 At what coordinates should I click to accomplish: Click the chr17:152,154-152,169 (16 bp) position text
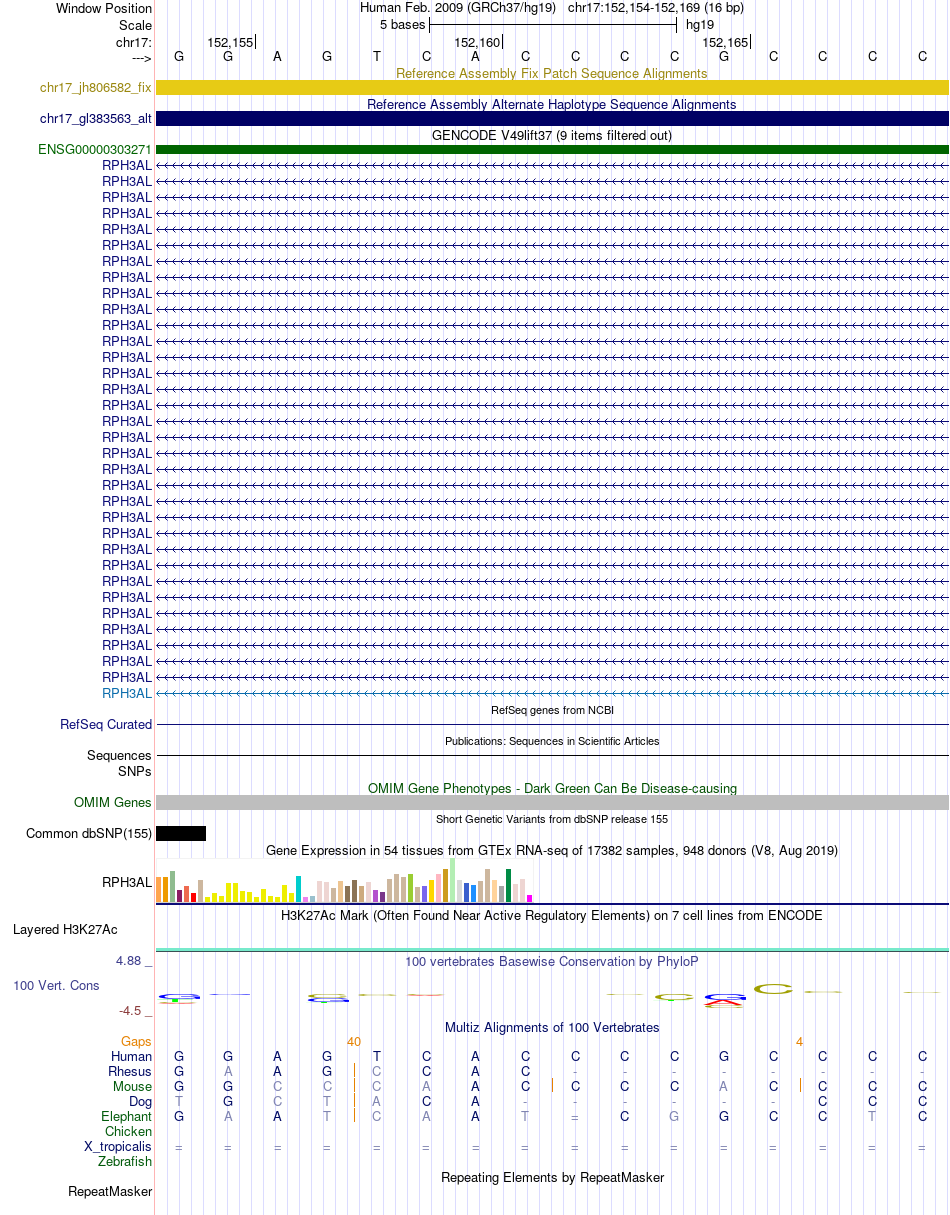tap(655, 8)
